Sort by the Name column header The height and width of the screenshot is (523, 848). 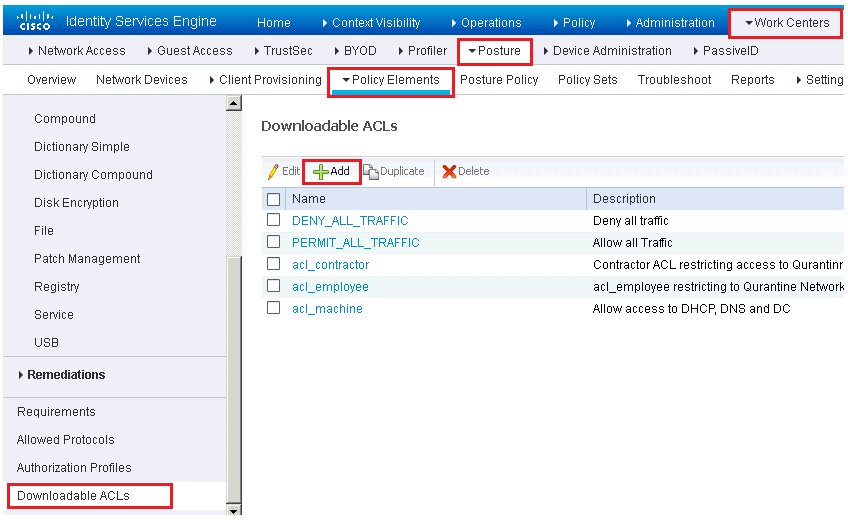(309, 199)
